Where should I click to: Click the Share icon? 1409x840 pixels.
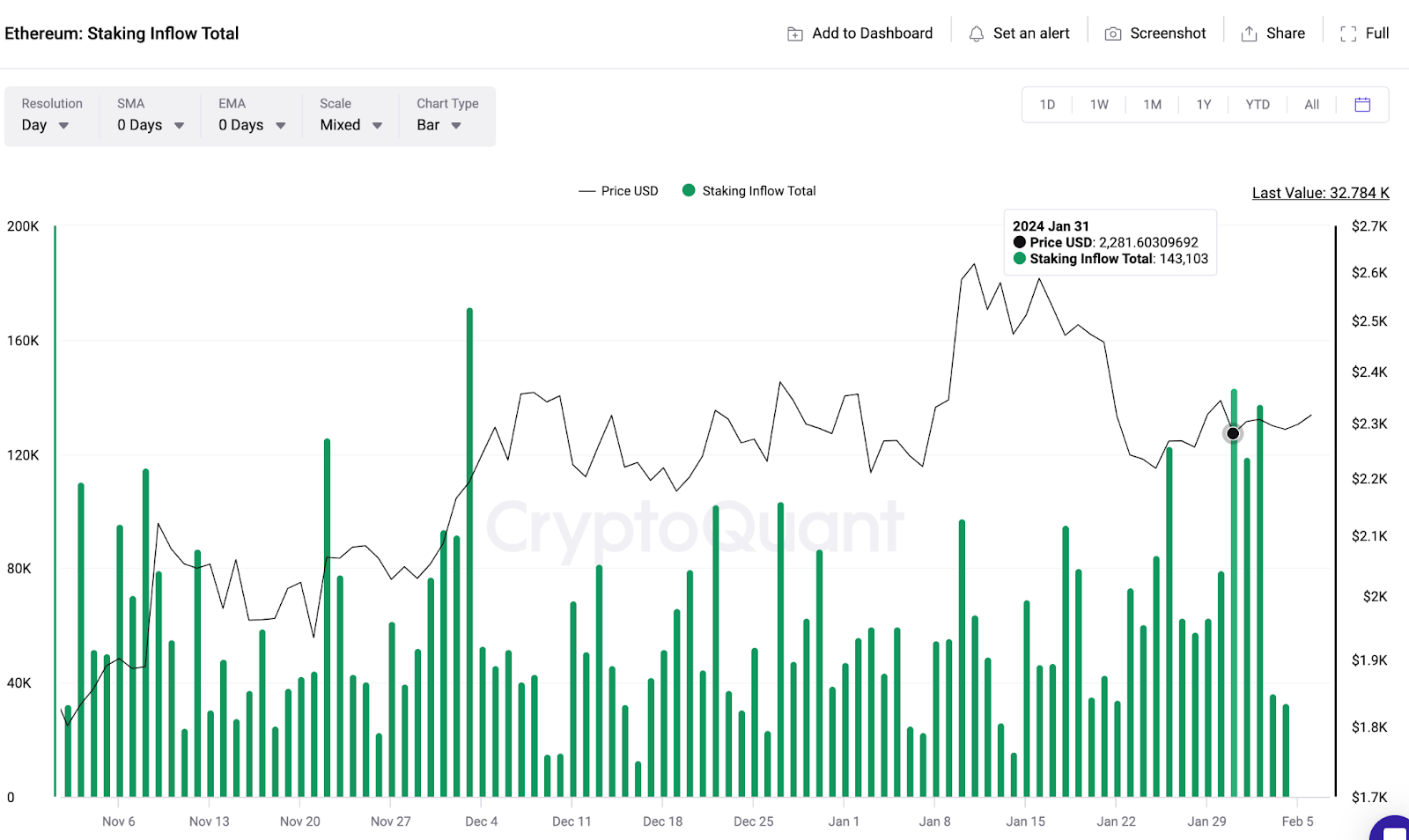[x=1249, y=33]
